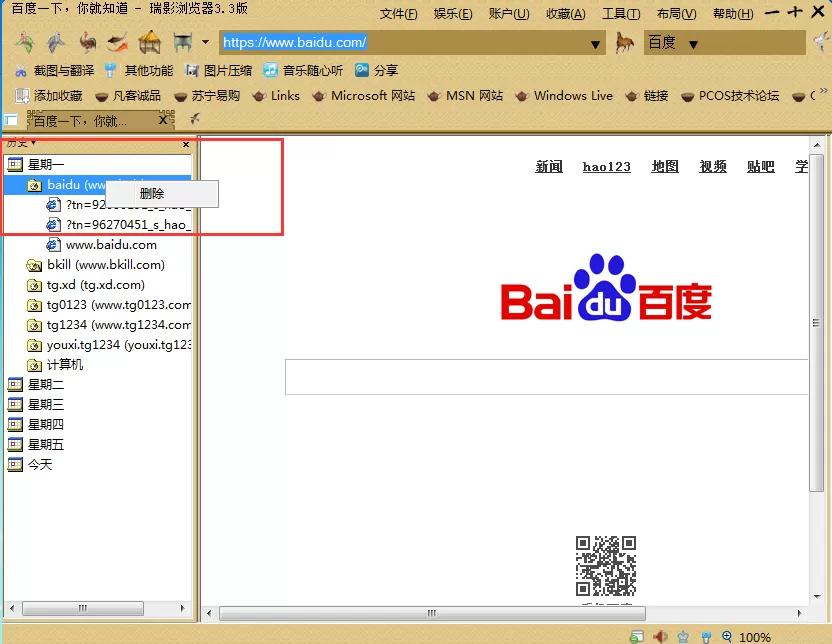
Task: Expand the 计算机 history folder
Action: [55, 365]
